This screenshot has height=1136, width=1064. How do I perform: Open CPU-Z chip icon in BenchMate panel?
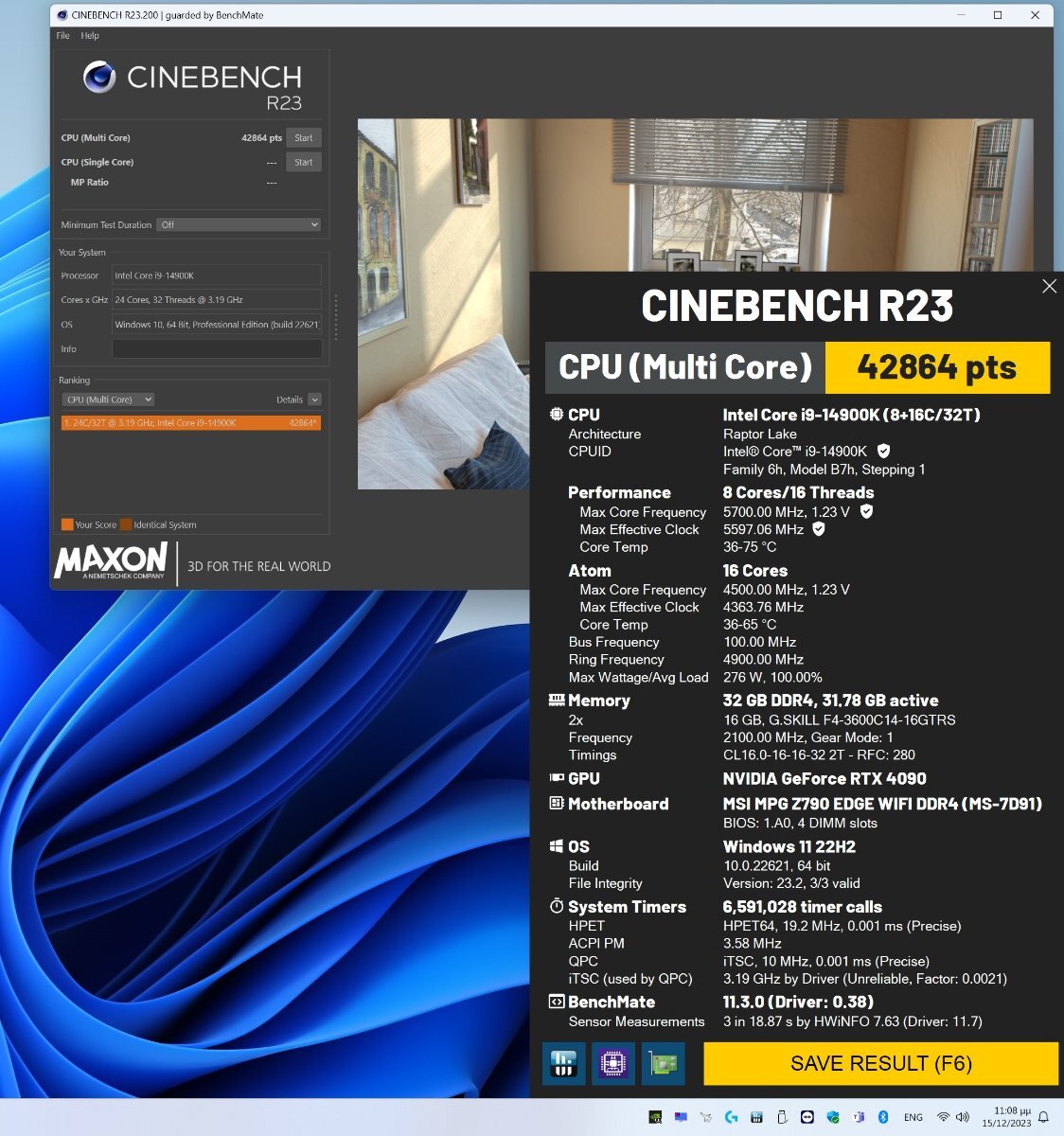612,1063
